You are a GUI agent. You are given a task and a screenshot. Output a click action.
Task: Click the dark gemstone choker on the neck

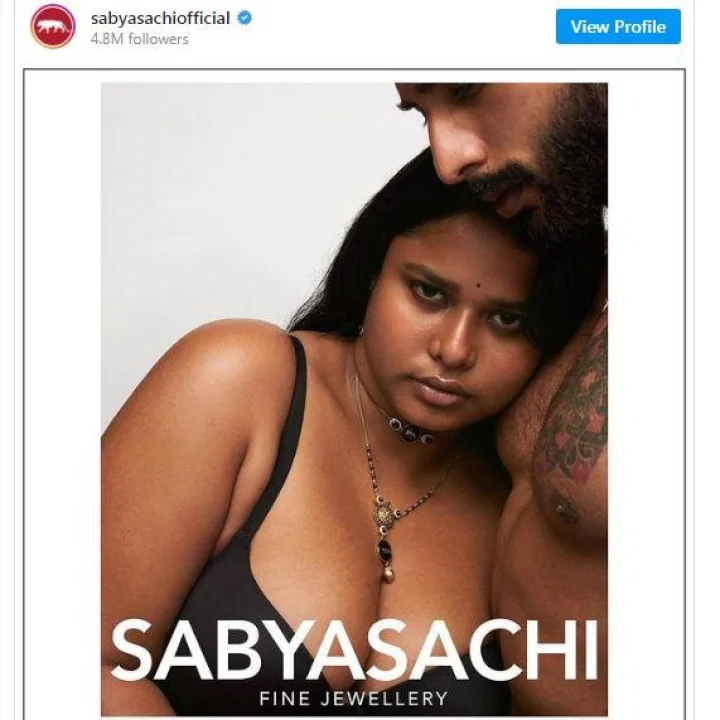[x=411, y=431]
